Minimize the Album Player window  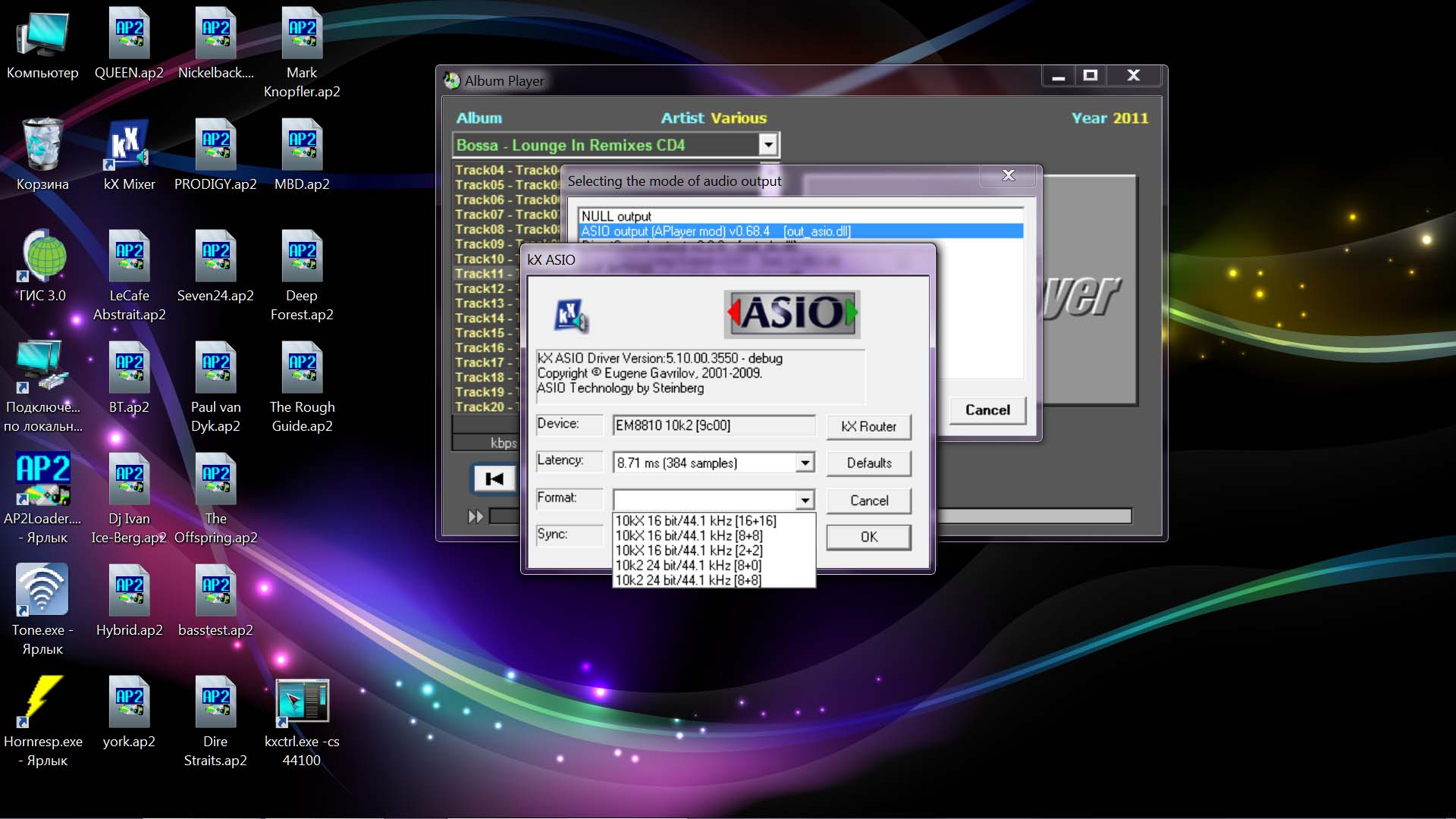pos(1059,75)
